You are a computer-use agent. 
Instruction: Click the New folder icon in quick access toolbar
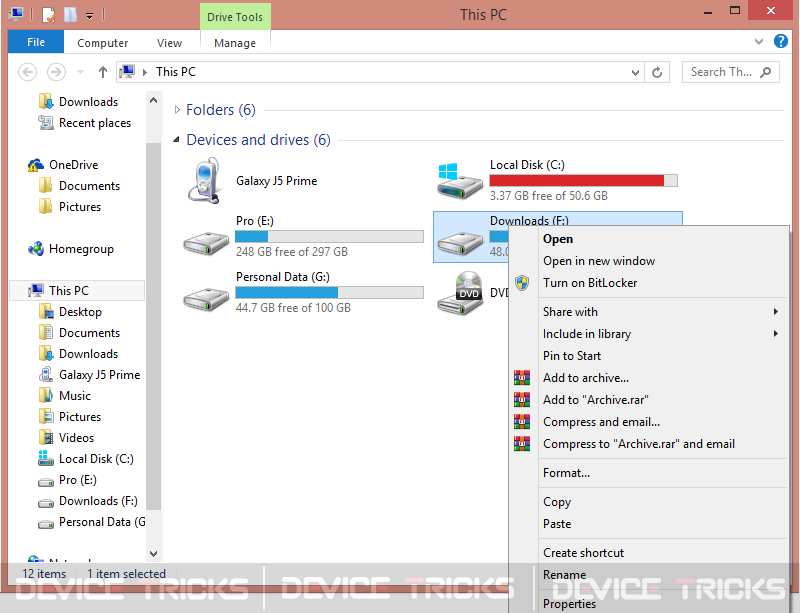[70, 15]
